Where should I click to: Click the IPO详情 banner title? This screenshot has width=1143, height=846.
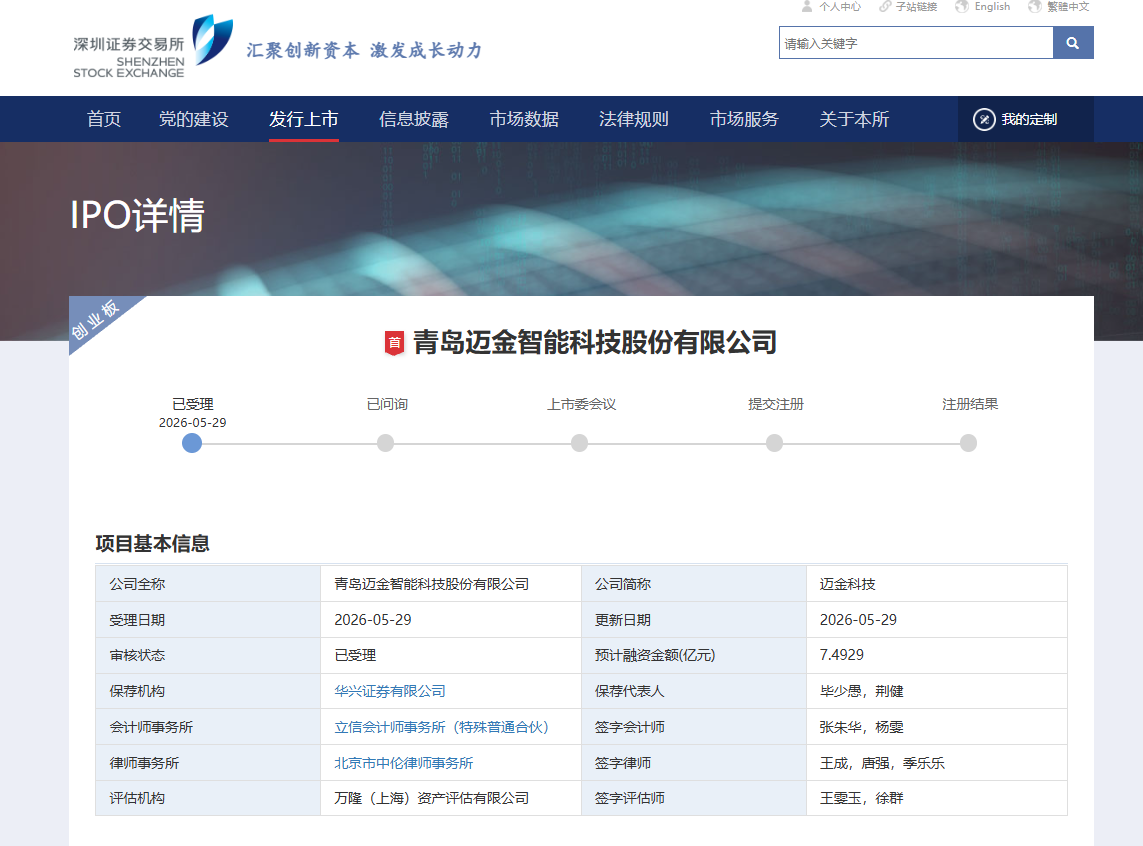(138, 216)
